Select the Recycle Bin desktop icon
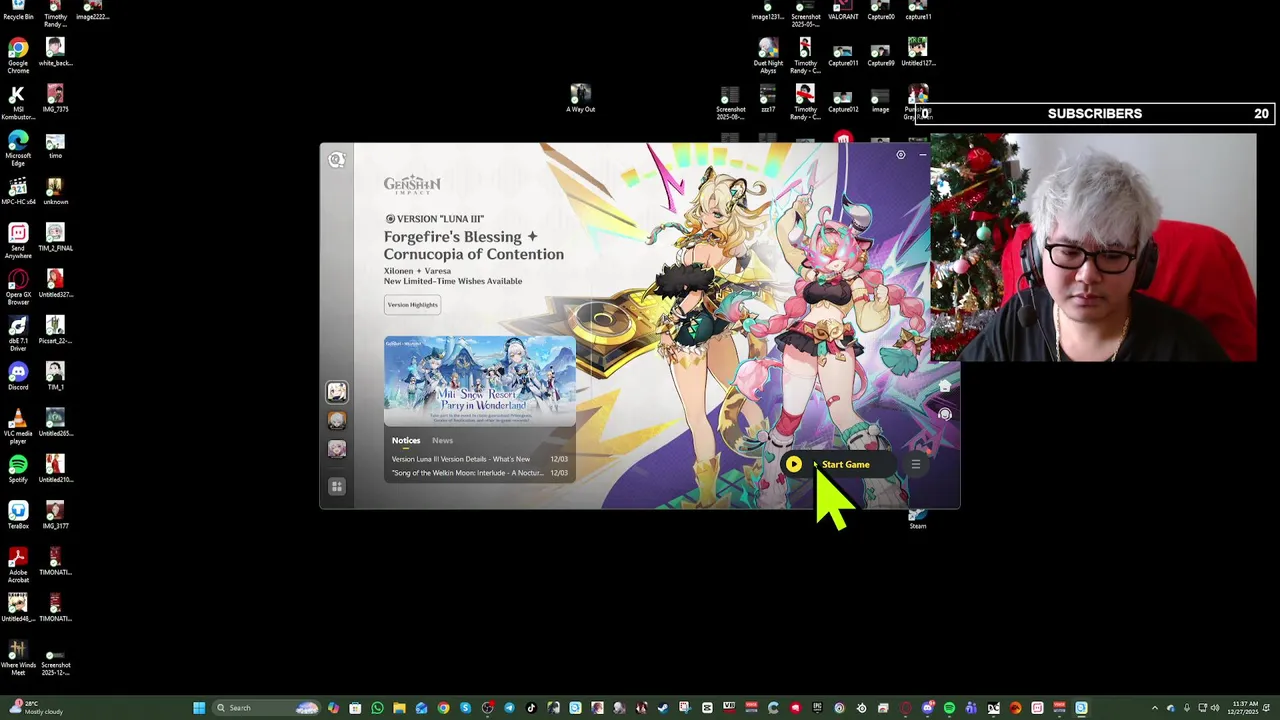 click(x=18, y=11)
